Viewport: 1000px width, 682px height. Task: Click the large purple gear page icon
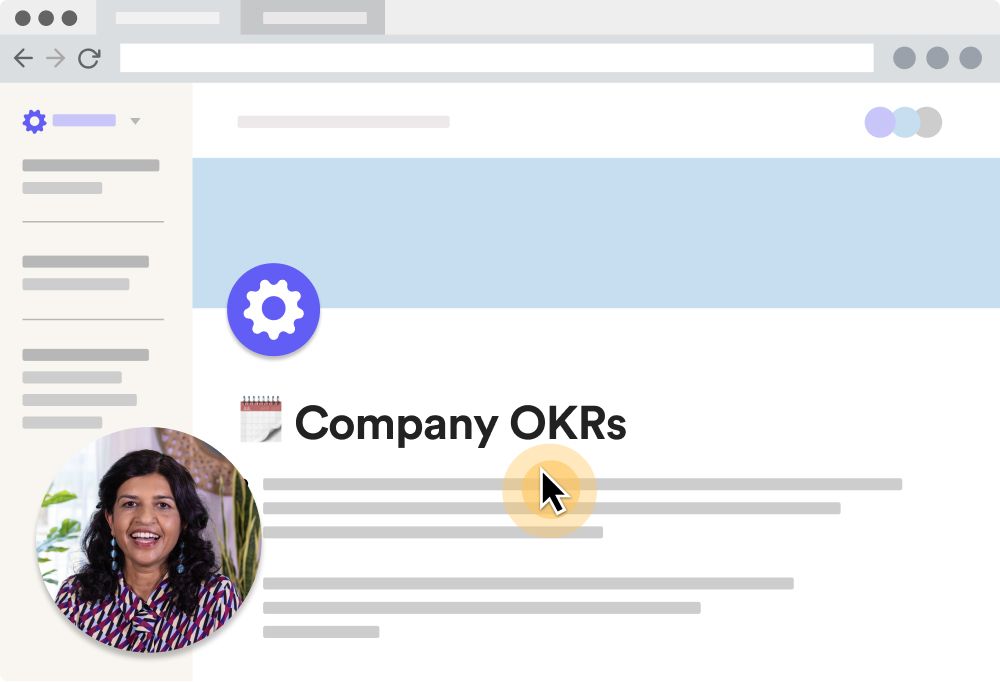pyautogui.click(x=274, y=309)
